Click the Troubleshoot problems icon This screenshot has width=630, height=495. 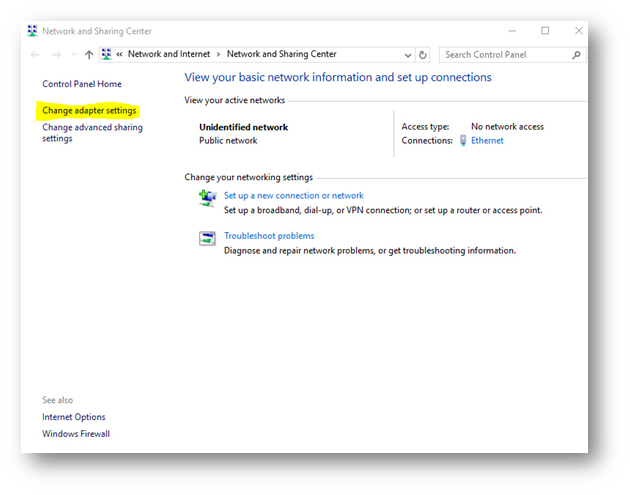pyautogui.click(x=207, y=238)
